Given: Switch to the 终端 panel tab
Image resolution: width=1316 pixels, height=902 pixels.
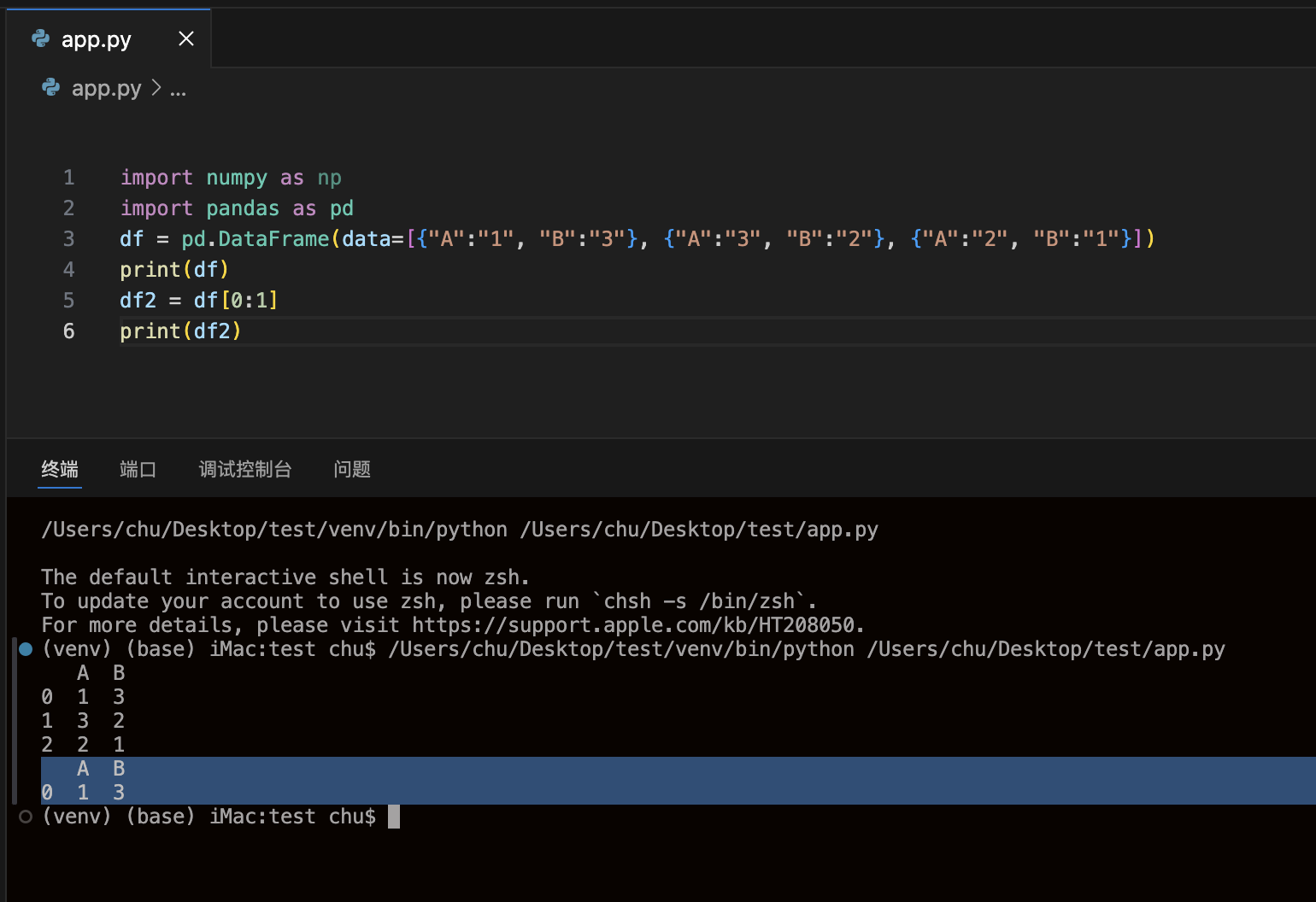Looking at the screenshot, I should pyautogui.click(x=60, y=469).
